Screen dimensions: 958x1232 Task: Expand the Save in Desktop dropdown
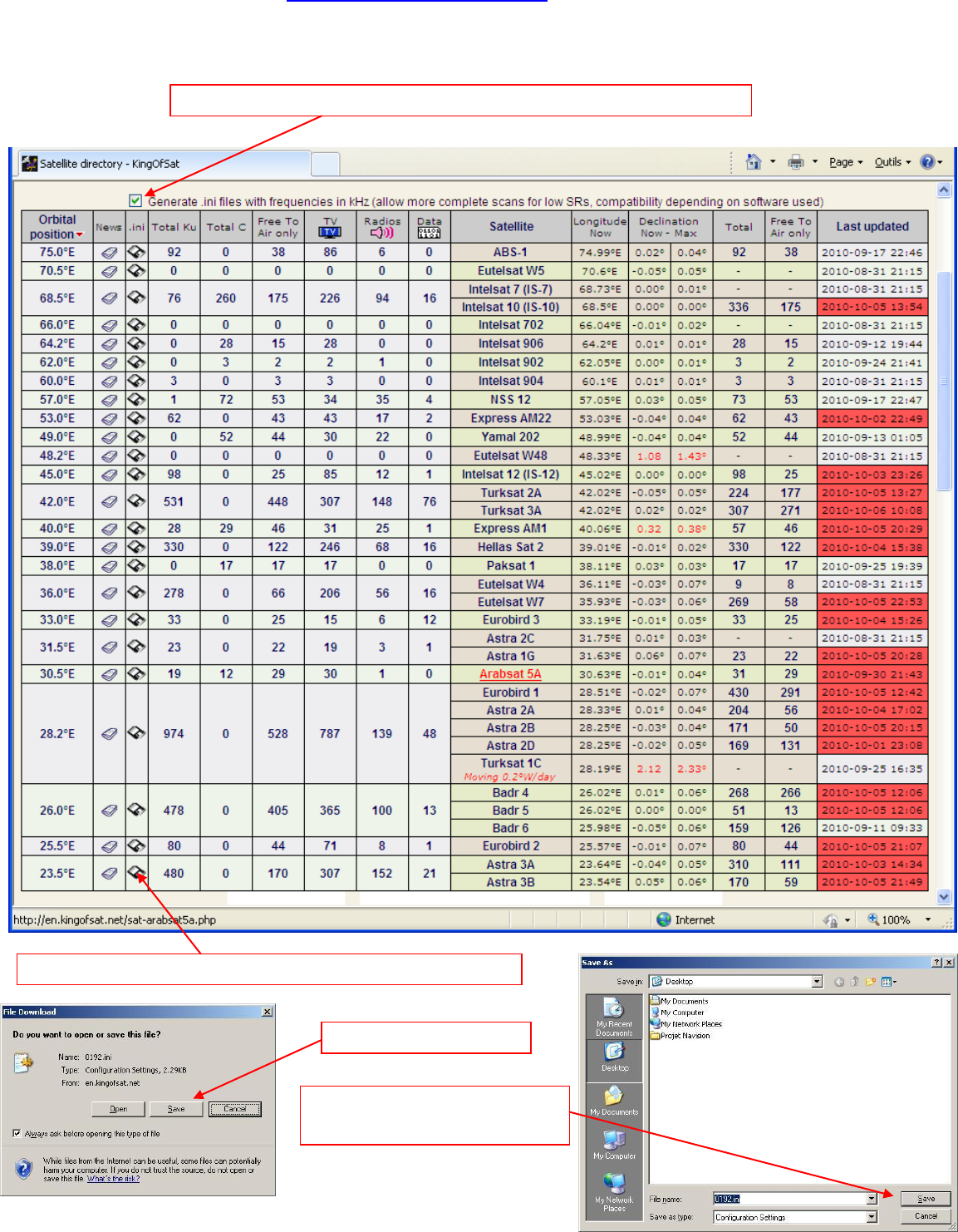pos(817,982)
